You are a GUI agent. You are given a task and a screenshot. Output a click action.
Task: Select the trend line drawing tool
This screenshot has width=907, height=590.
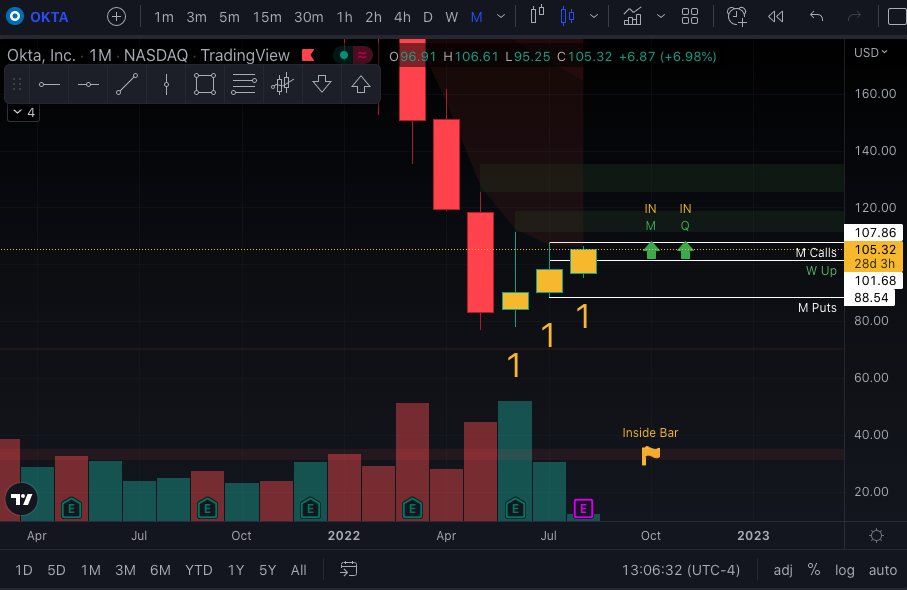[x=127, y=84]
